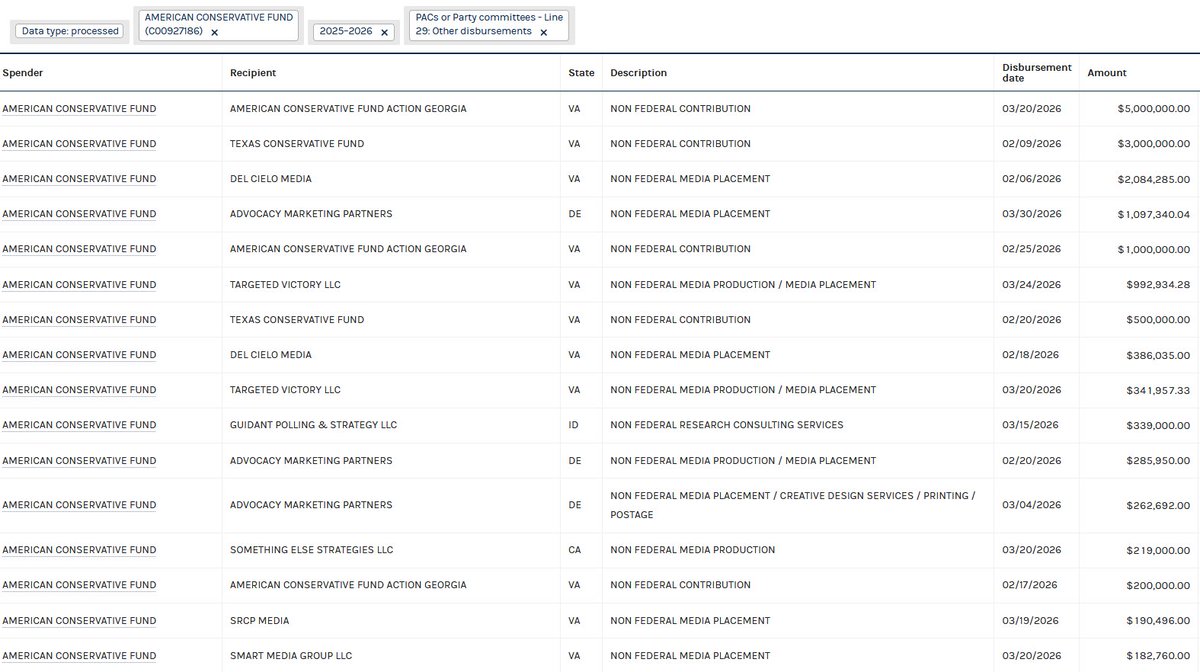This screenshot has width=1200, height=672.
Task: Click the 02/17/2026 disbursement date
Action: [x=1030, y=585]
